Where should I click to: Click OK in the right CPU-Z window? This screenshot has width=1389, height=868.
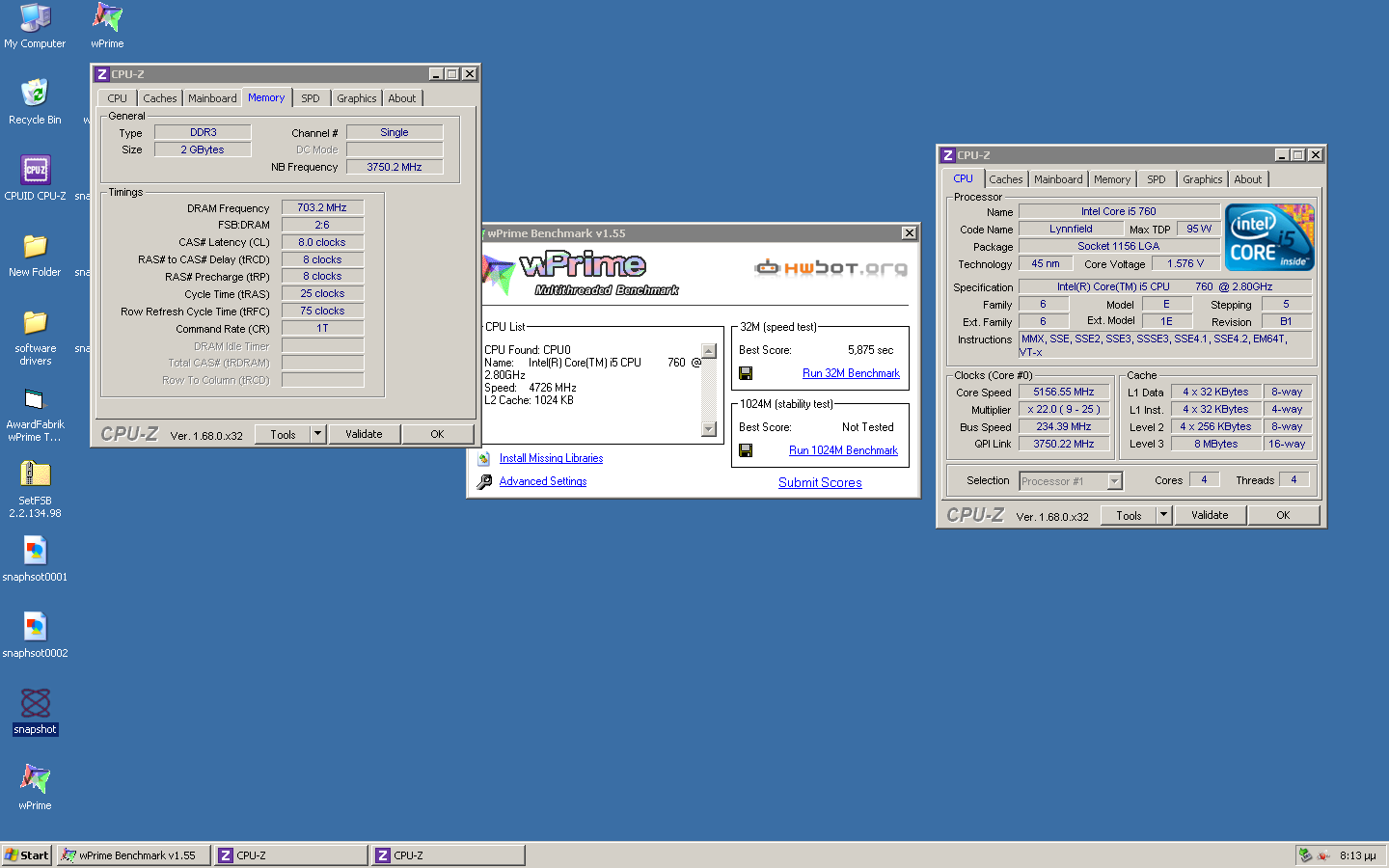[1283, 515]
